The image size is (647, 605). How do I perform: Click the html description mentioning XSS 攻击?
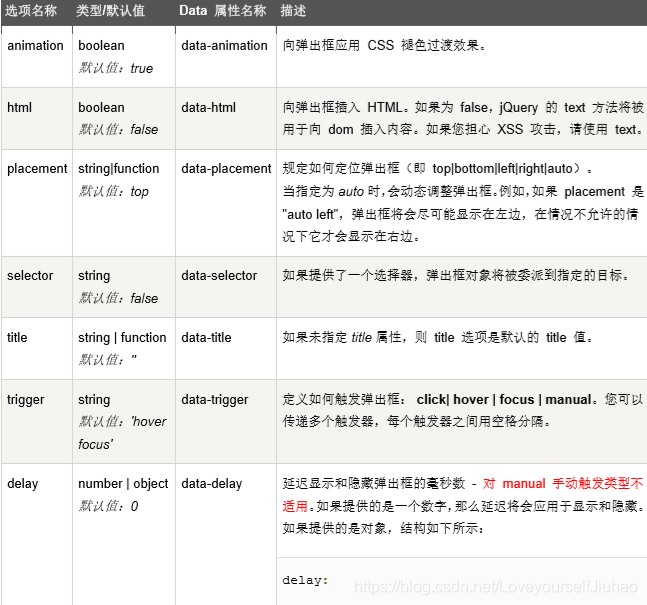(x=463, y=118)
